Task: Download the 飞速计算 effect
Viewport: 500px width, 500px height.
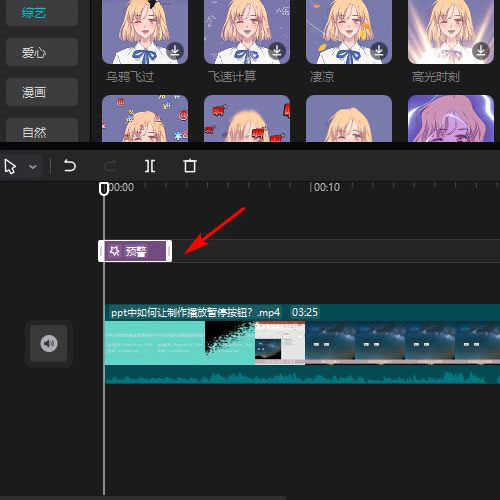Action: coord(277,51)
